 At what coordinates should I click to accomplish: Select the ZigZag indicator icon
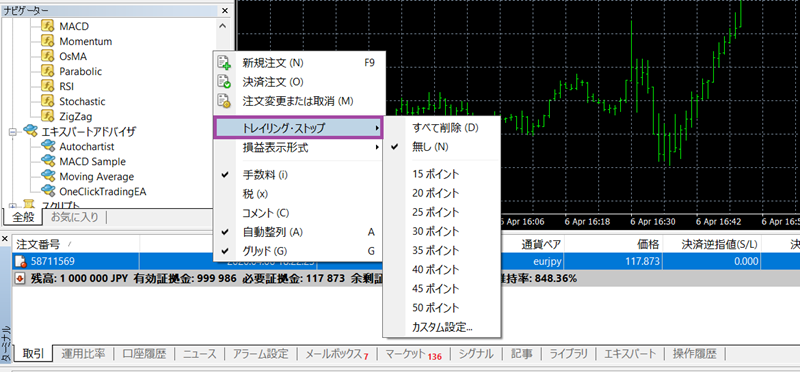(47, 116)
